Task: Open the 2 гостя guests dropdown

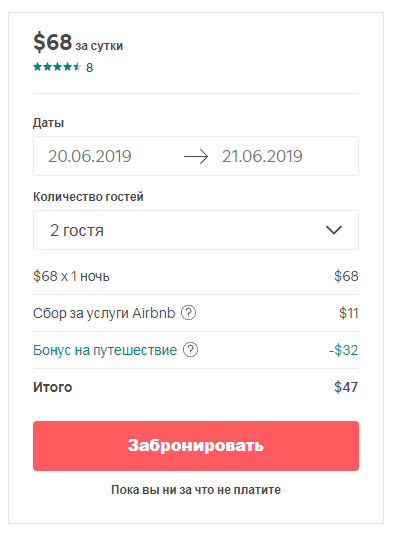Action: coord(196,230)
